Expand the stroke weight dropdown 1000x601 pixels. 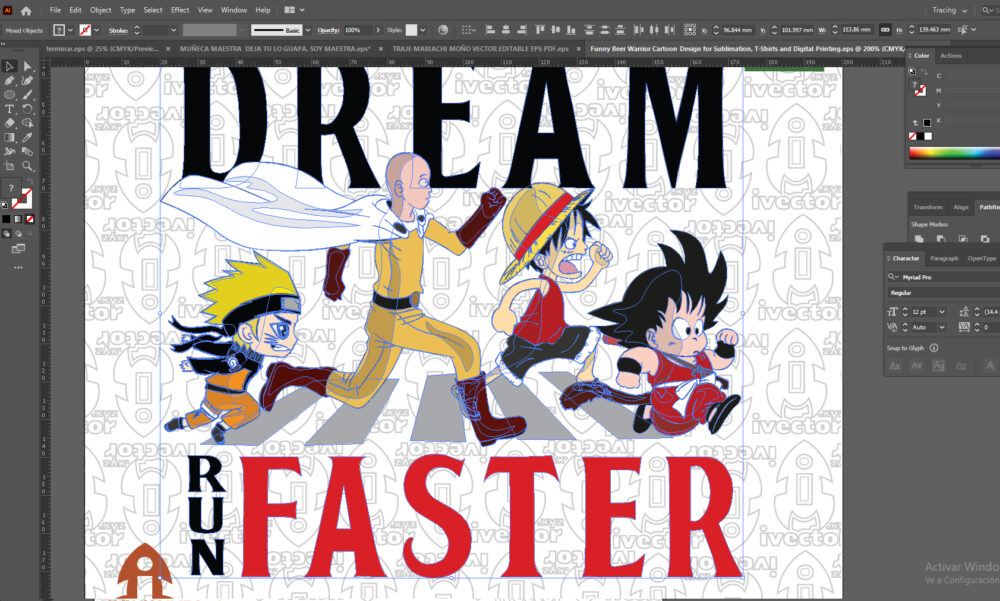pyautogui.click(x=173, y=30)
